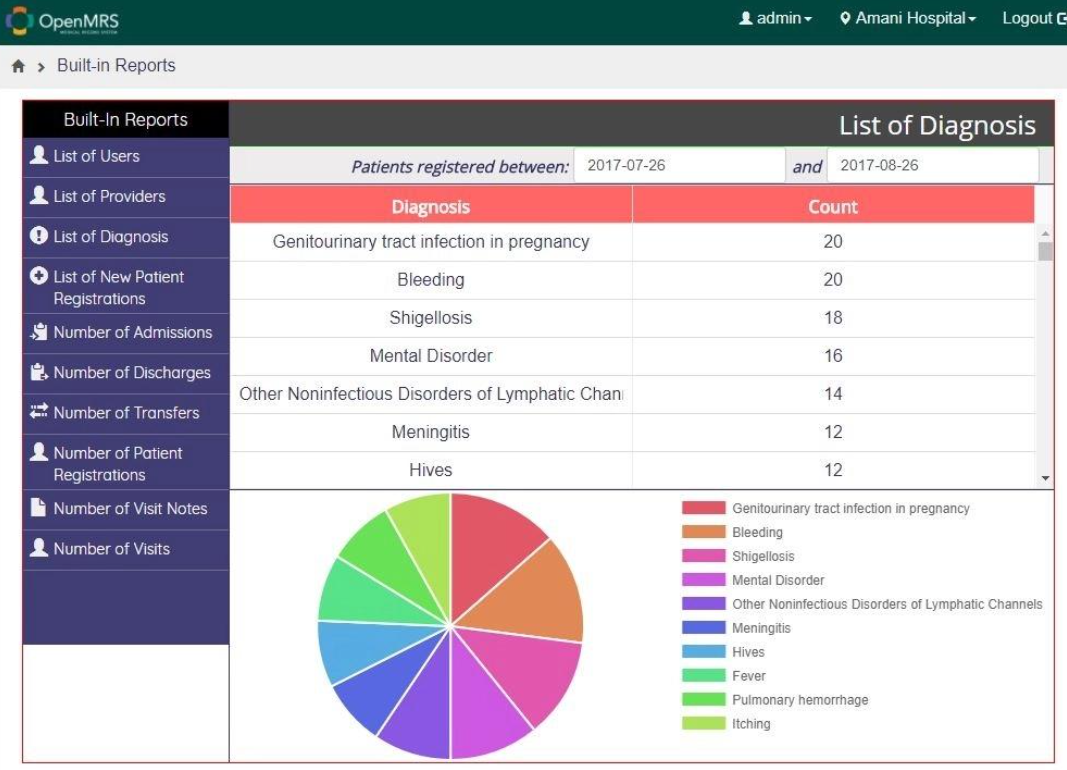
Task: Toggle the Pulmonary hemorrhage legend swatch
Action: (704, 699)
